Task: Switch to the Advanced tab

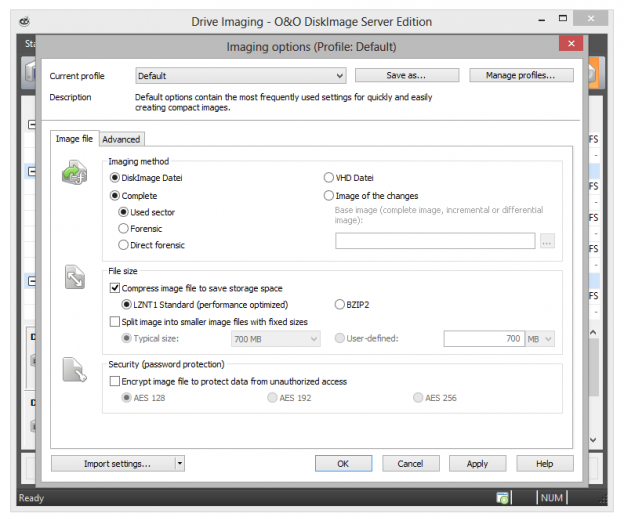Action: pos(121,139)
